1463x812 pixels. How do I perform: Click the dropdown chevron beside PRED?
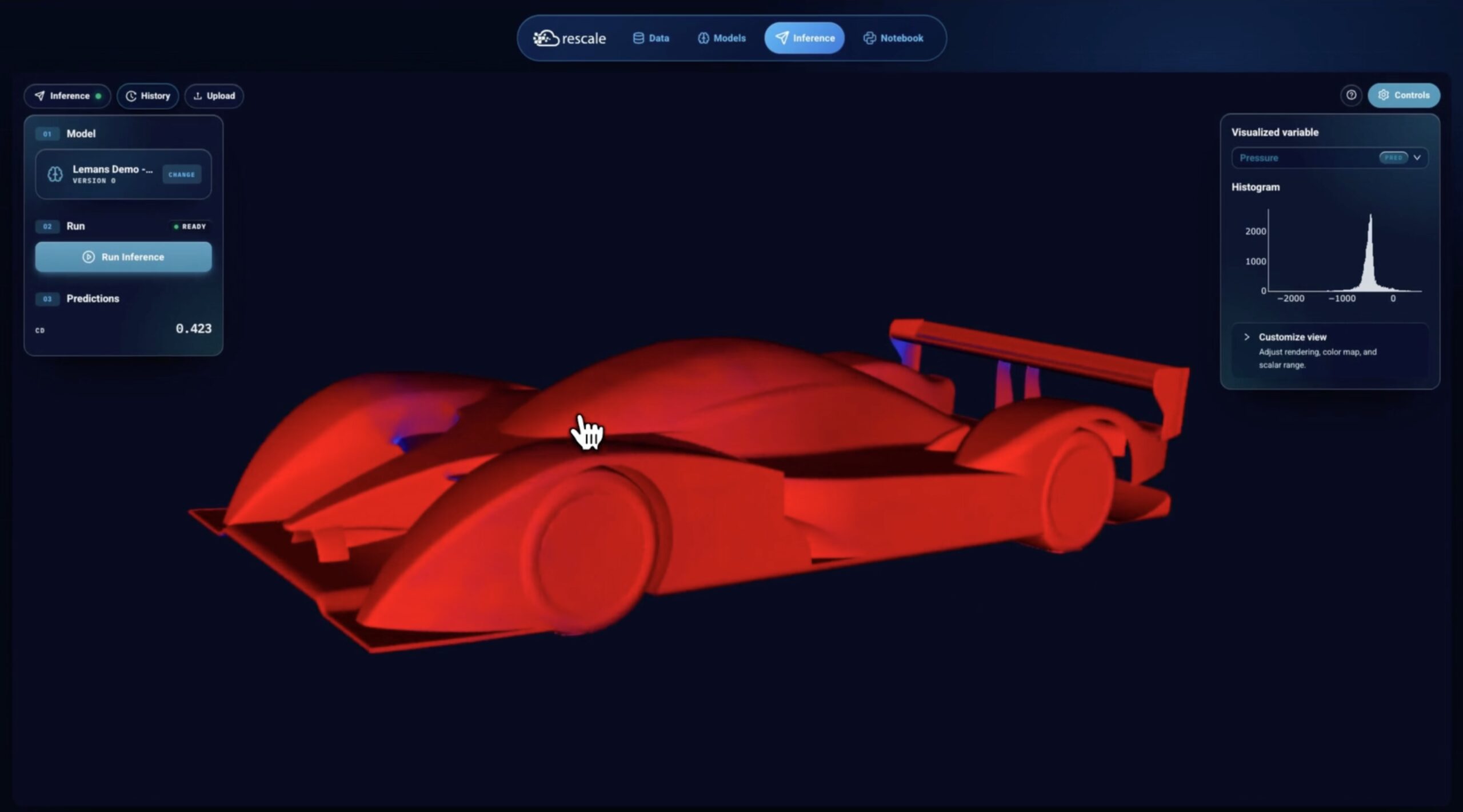coord(1417,158)
